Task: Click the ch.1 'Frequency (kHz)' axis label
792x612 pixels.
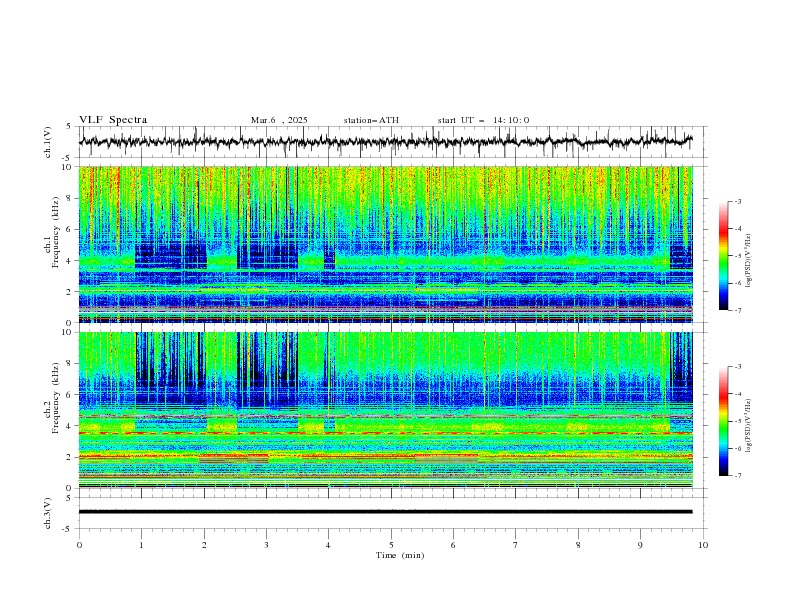Action: tap(57, 232)
